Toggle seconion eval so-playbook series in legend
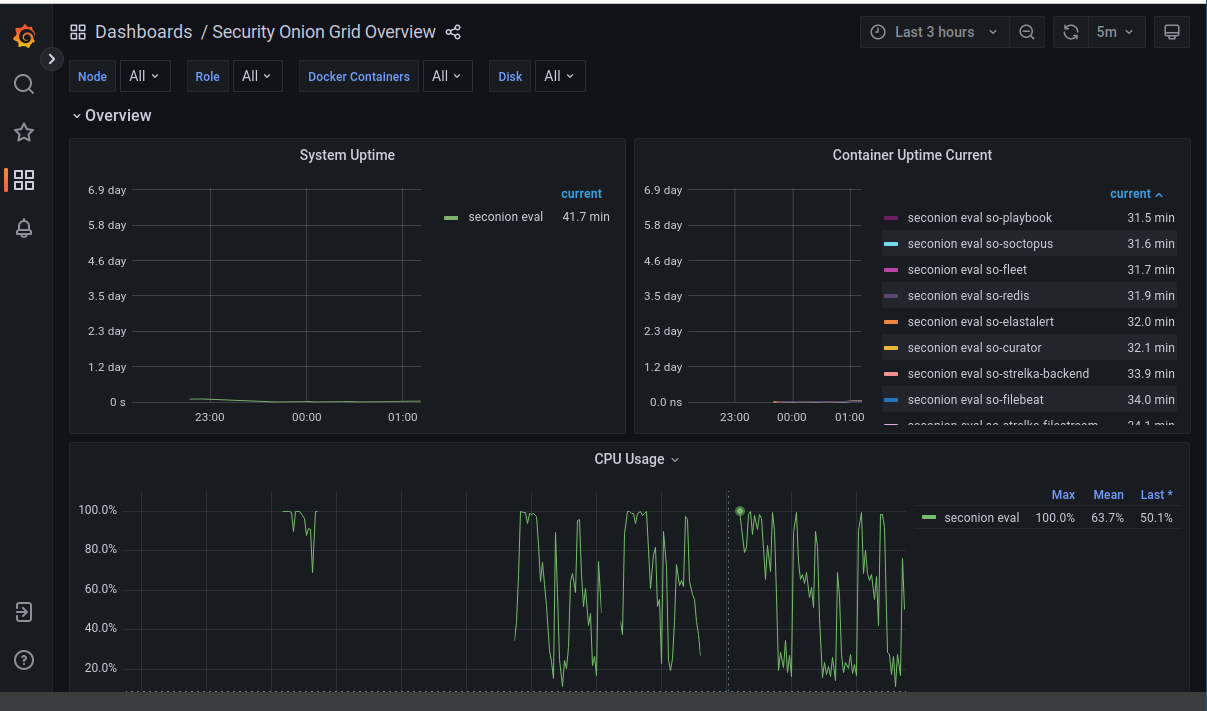 (979, 218)
